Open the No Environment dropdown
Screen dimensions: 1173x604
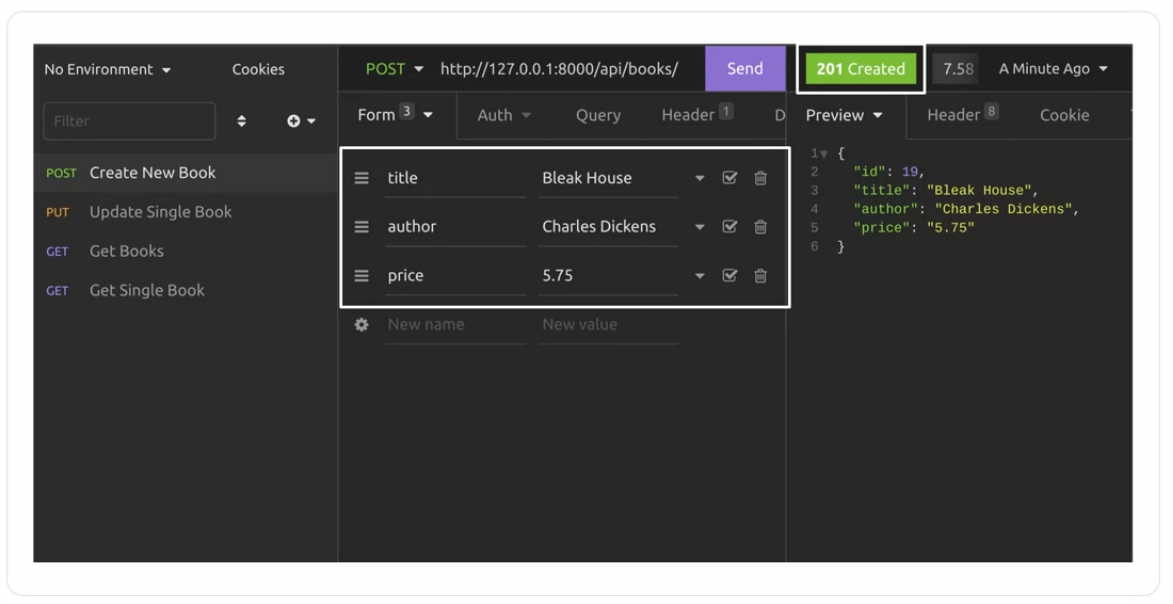pos(108,70)
